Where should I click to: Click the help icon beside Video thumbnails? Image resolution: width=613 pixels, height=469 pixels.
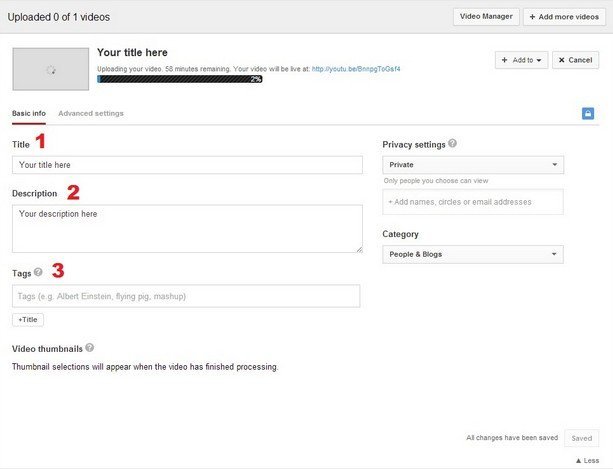90,348
